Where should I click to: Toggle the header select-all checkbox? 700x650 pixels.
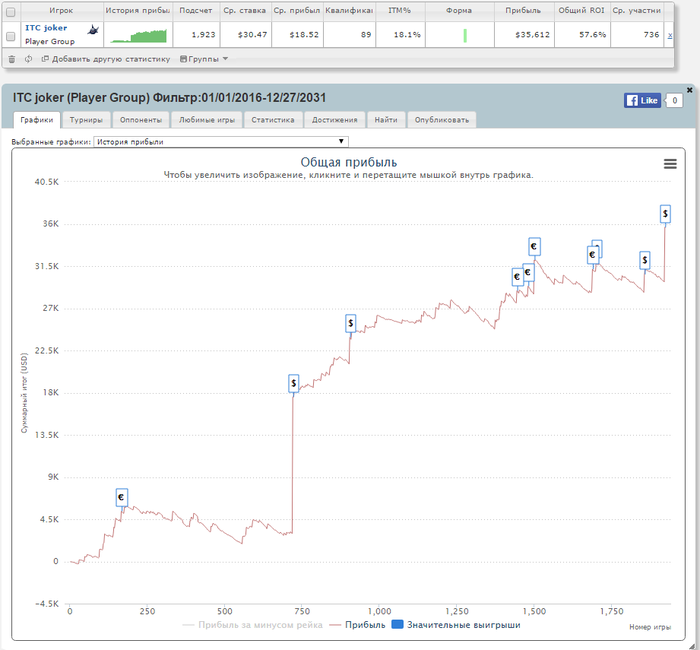(11, 10)
